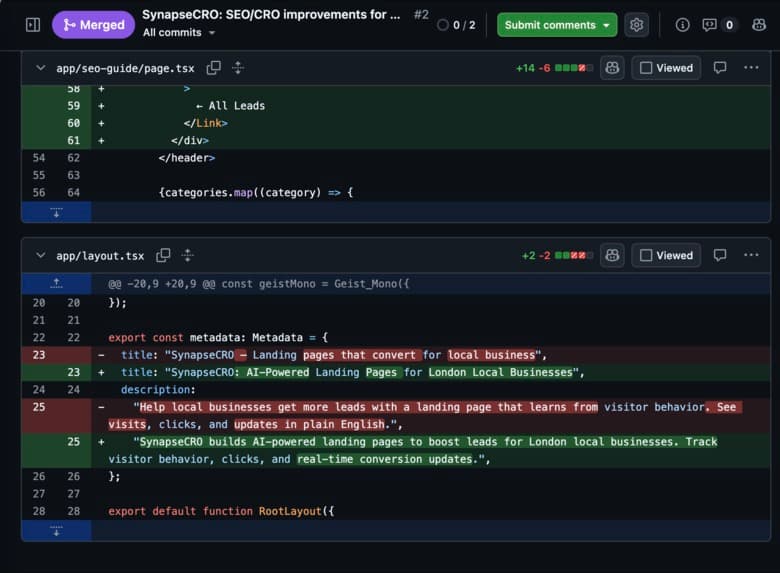Screen dimensions: 780x573
Task: Expand down below line 64 in seo-guide
Action: (x=56, y=212)
